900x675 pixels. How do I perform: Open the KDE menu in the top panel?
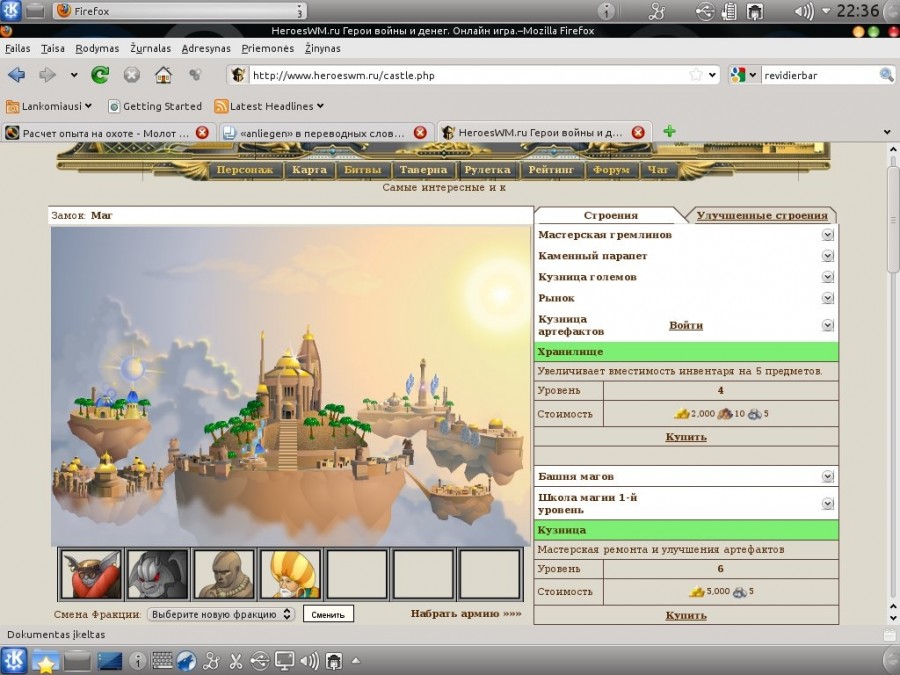tap(10, 11)
